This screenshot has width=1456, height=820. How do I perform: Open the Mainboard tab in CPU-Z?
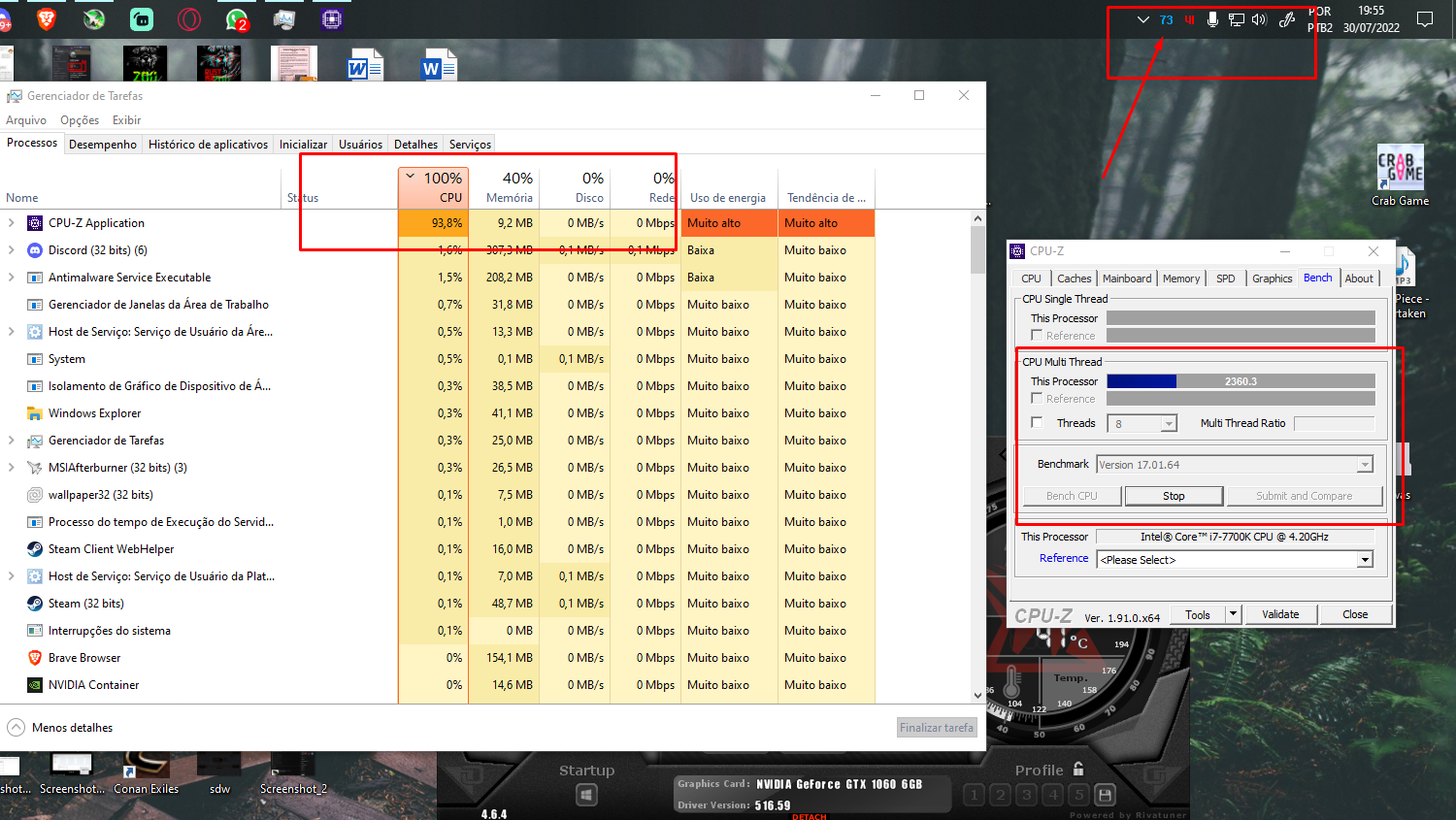pyautogui.click(x=1127, y=279)
